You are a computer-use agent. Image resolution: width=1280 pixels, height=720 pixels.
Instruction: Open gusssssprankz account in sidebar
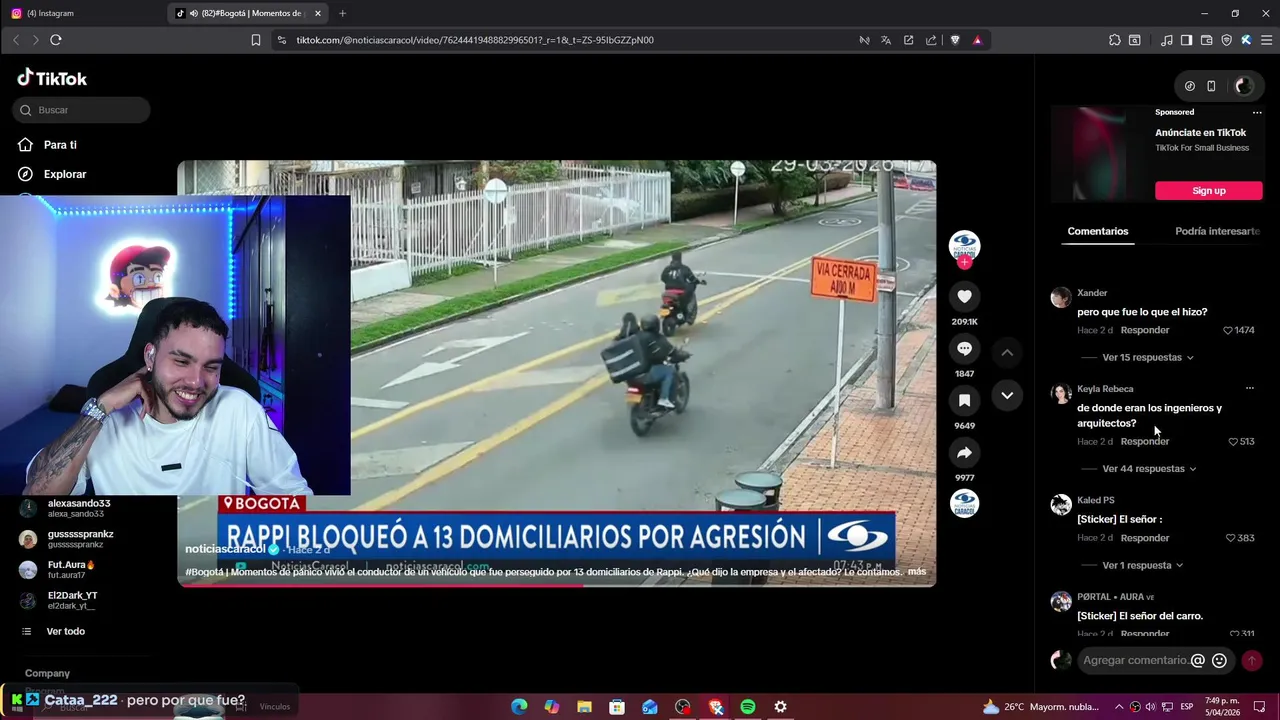[x=80, y=539]
